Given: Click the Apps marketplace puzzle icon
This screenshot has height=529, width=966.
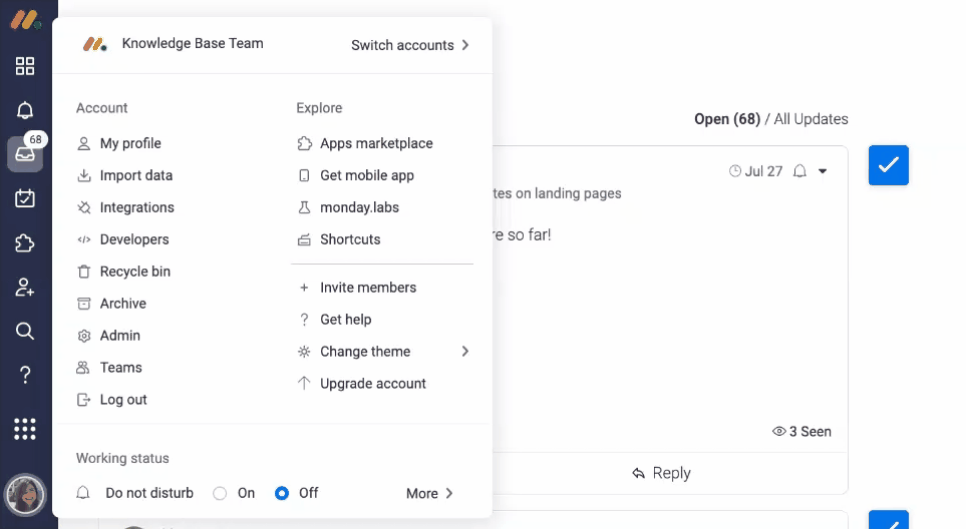Looking at the screenshot, I should (x=304, y=143).
